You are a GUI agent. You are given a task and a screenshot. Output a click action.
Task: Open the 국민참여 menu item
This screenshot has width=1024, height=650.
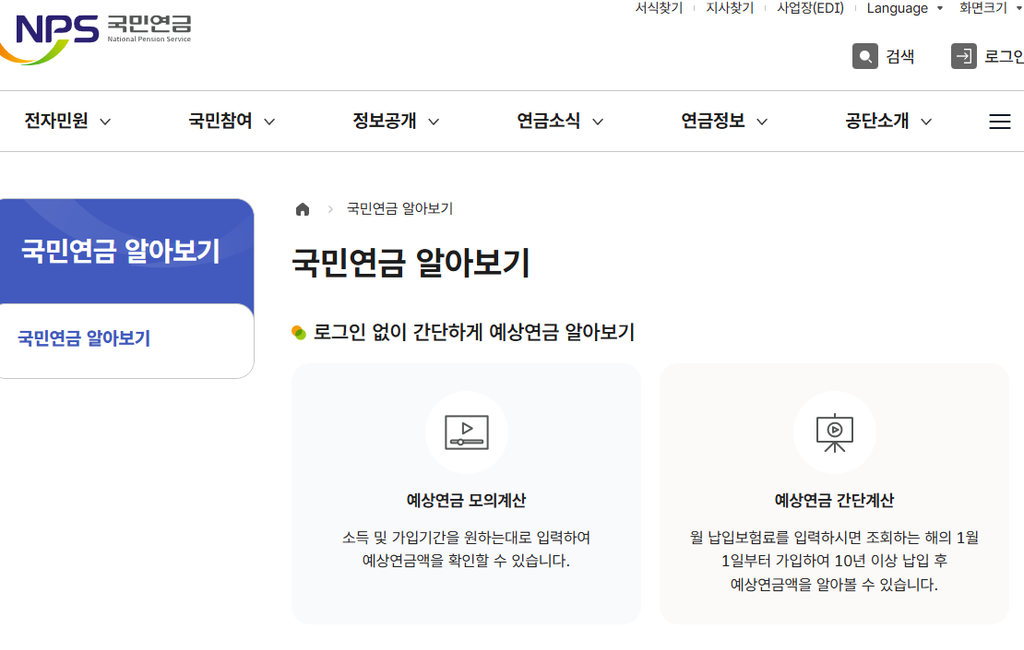pos(220,121)
